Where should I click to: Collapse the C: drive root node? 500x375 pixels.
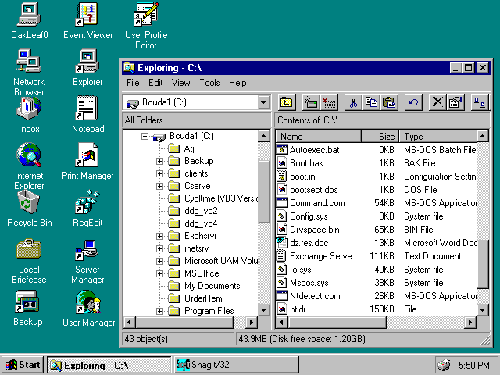click(x=144, y=136)
